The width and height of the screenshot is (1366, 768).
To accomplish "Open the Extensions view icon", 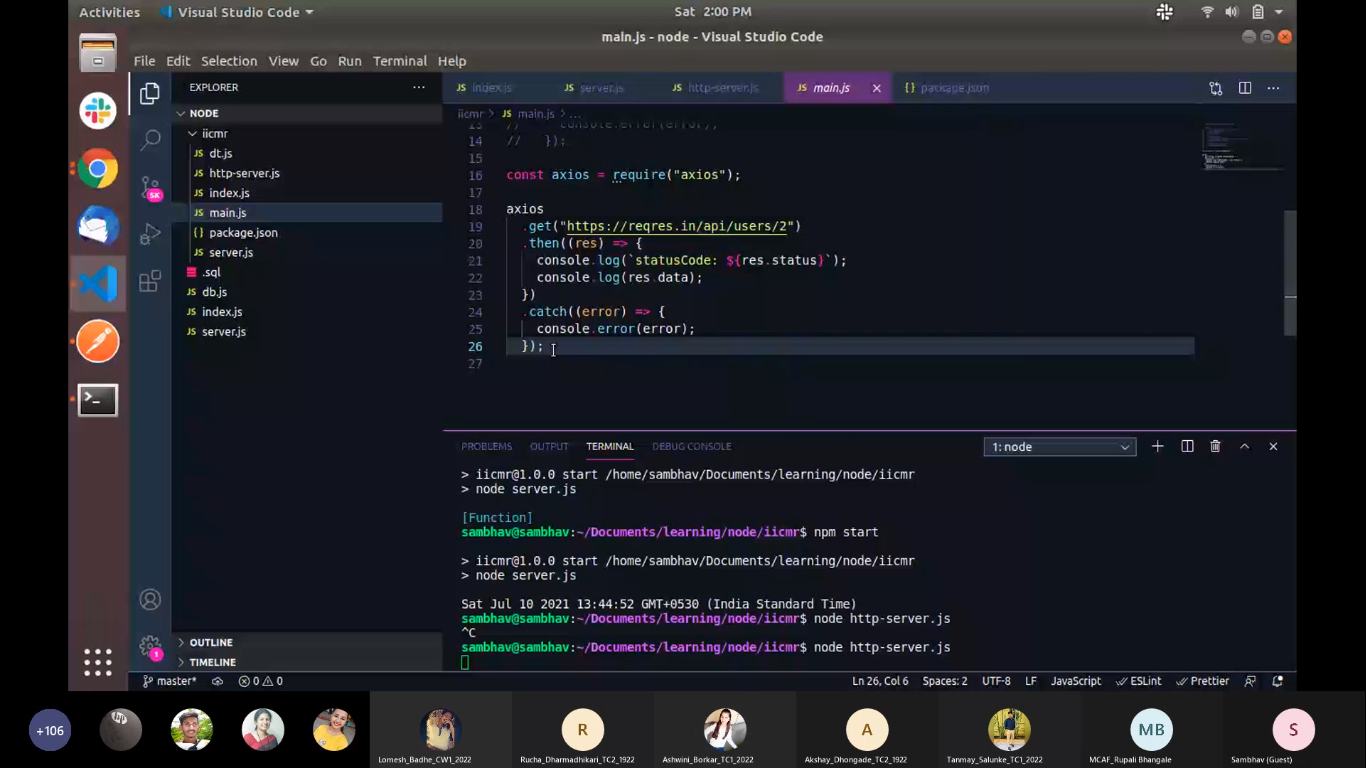I will click(150, 282).
